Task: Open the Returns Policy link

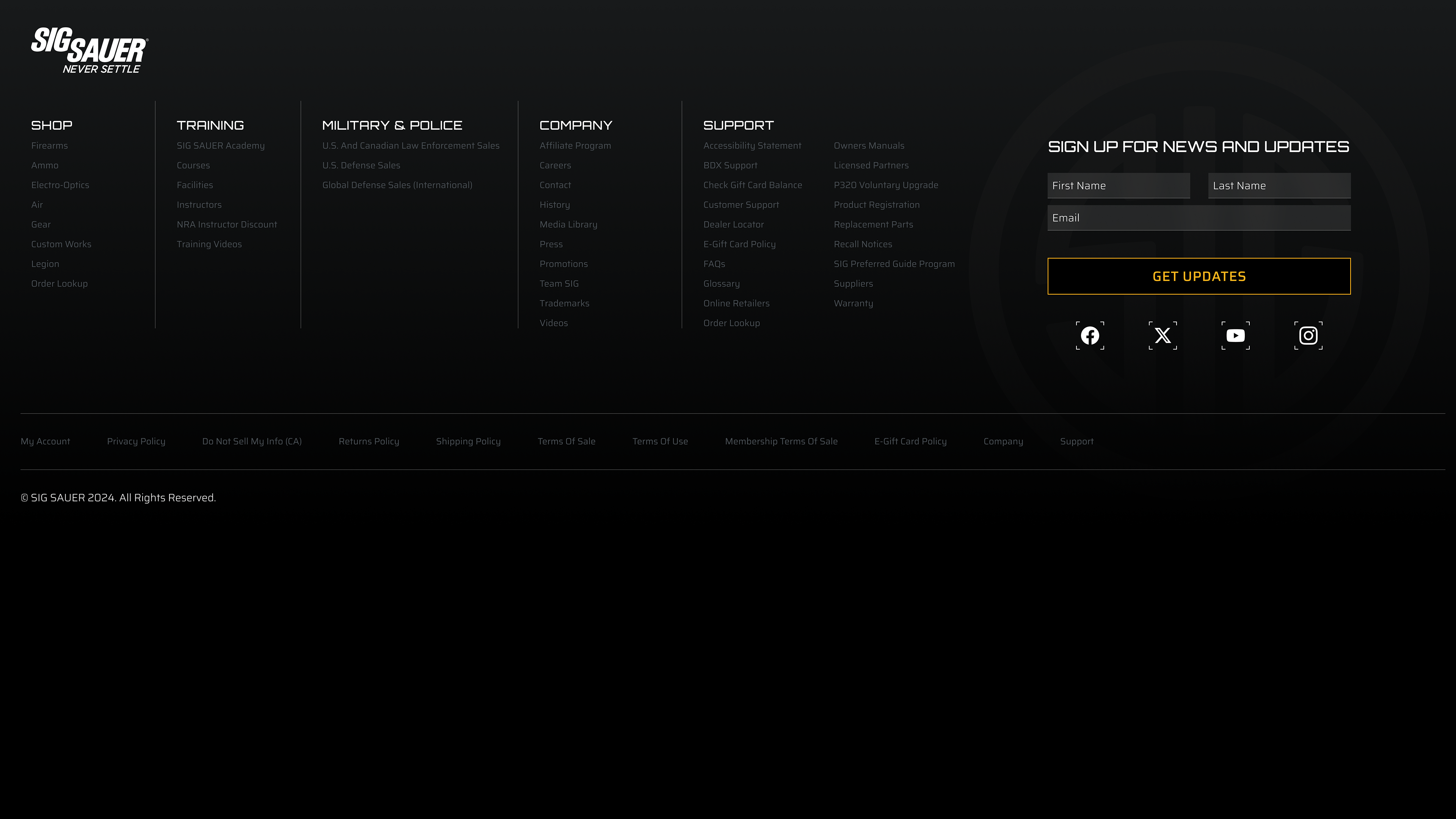Action: pyautogui.click(x=369, y=441)
